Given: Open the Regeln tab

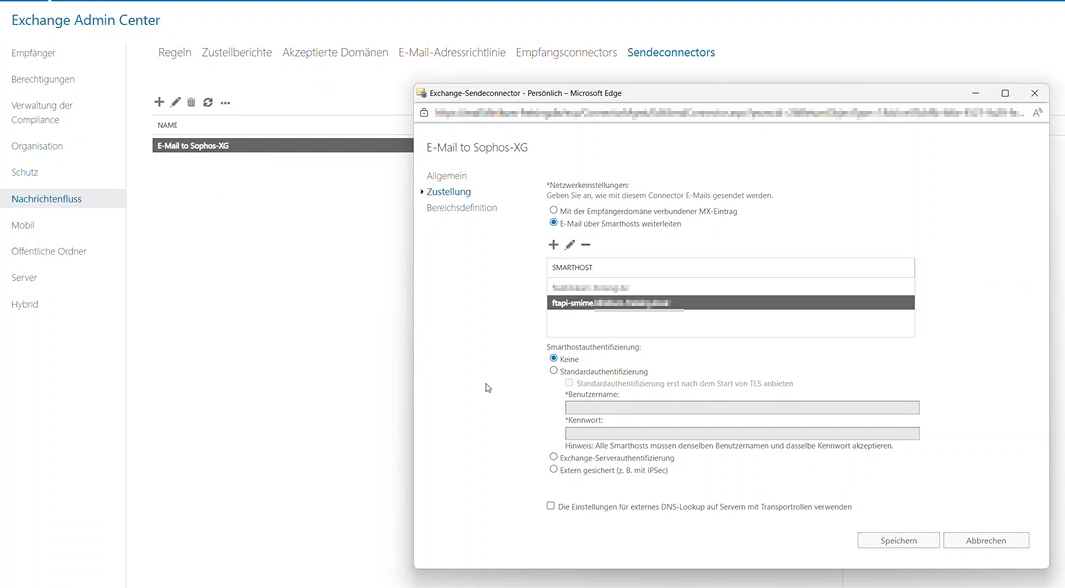Looking at the screenshot, I should 175,52.
